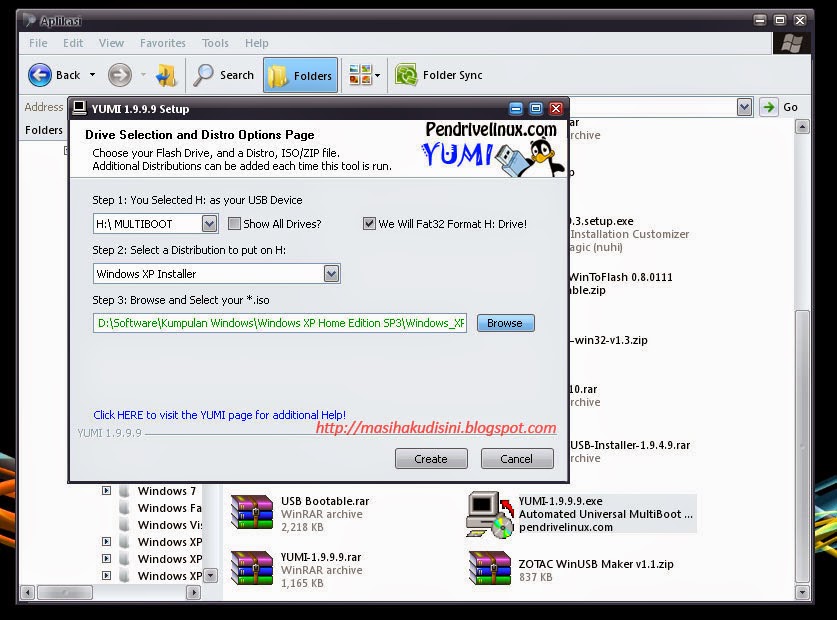This screenshot has height=620, width=837.
Task: Click scroll-up arrow of file list scrollbar
Action: [x=802, y=127]
